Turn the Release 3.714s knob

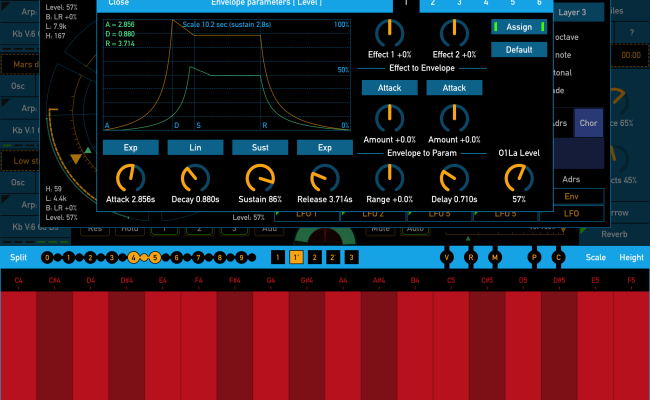[x=325, y=178]
